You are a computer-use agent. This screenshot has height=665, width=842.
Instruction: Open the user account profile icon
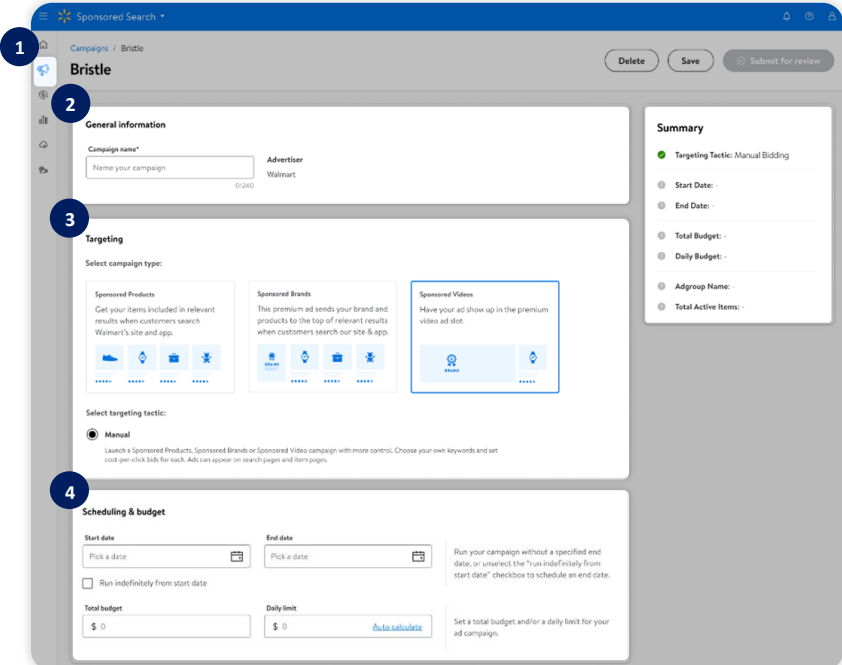[x=832, y=16]
